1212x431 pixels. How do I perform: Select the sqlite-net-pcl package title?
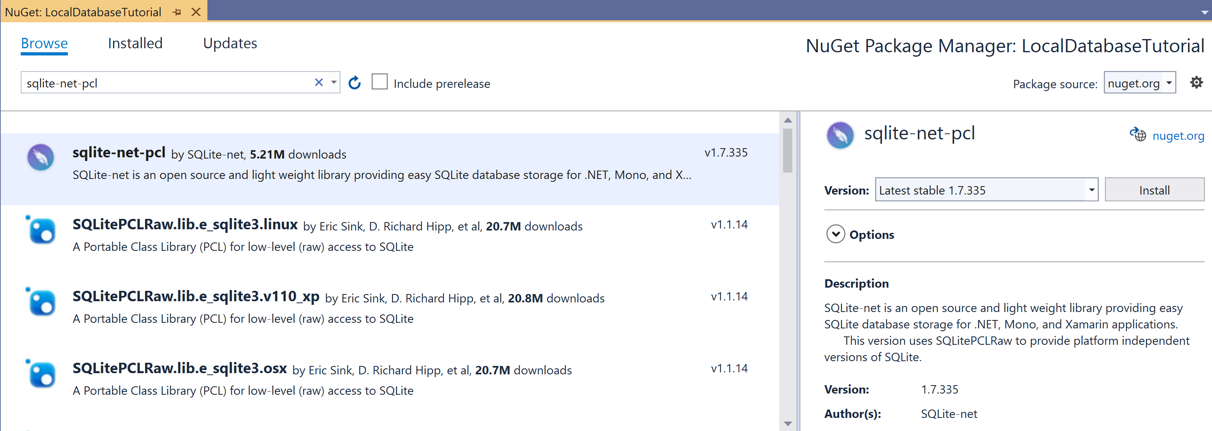(119, 153)
